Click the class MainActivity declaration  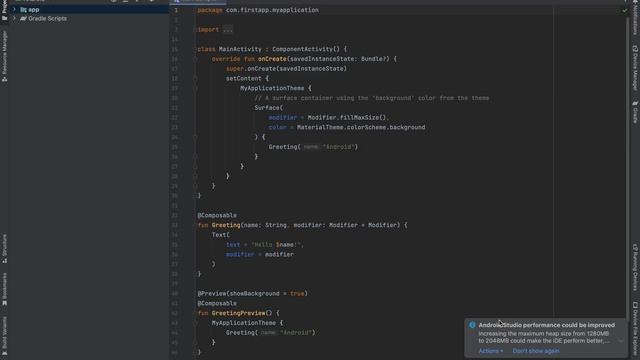(272, 49)
